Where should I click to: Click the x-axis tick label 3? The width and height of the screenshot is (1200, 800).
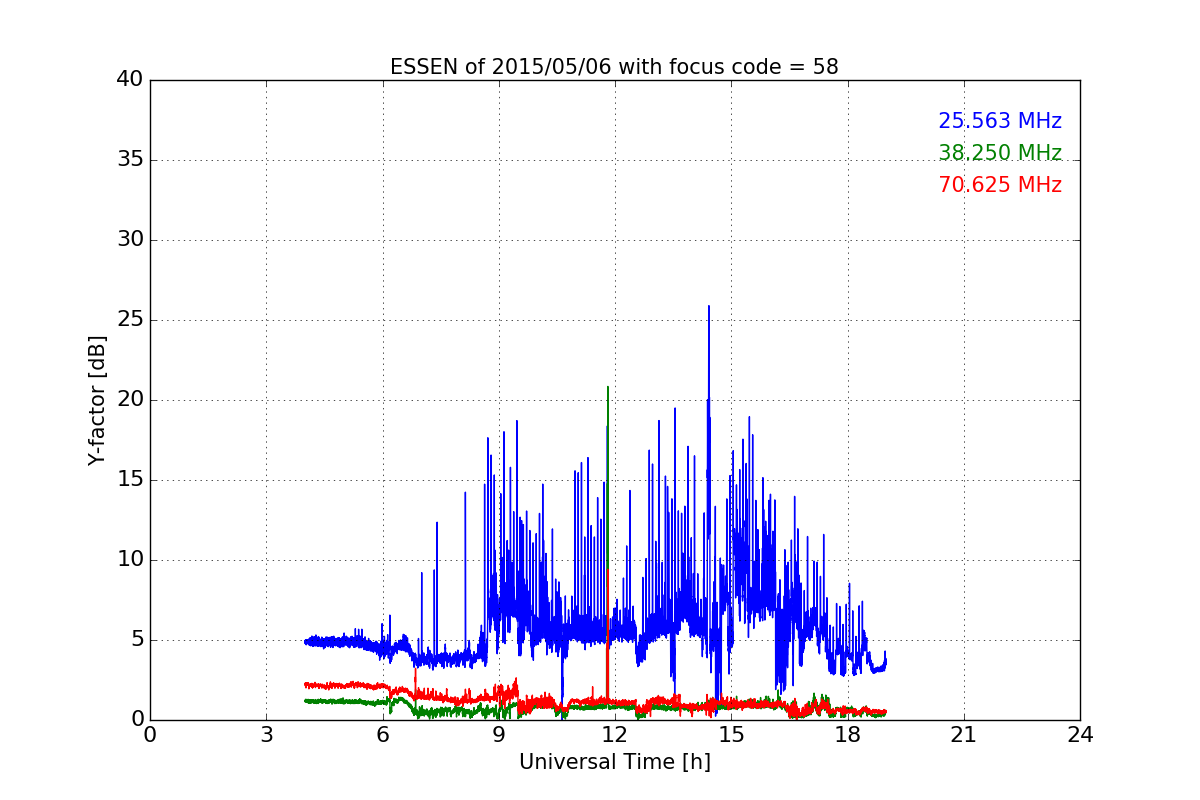pos(266,735)
